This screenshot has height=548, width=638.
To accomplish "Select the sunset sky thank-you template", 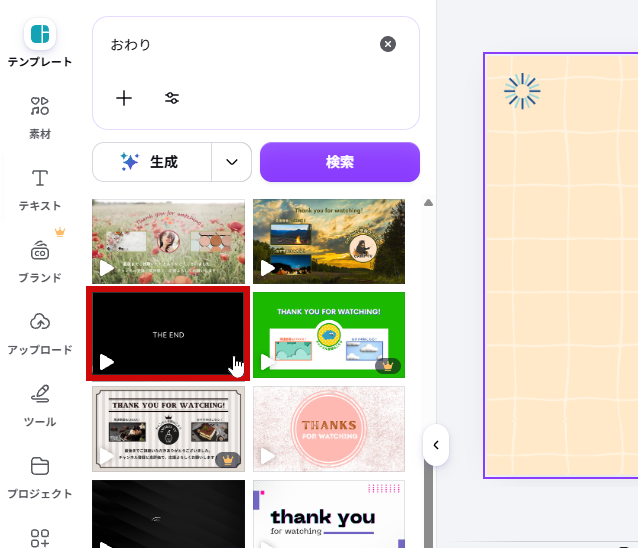I will pos(329,241).
